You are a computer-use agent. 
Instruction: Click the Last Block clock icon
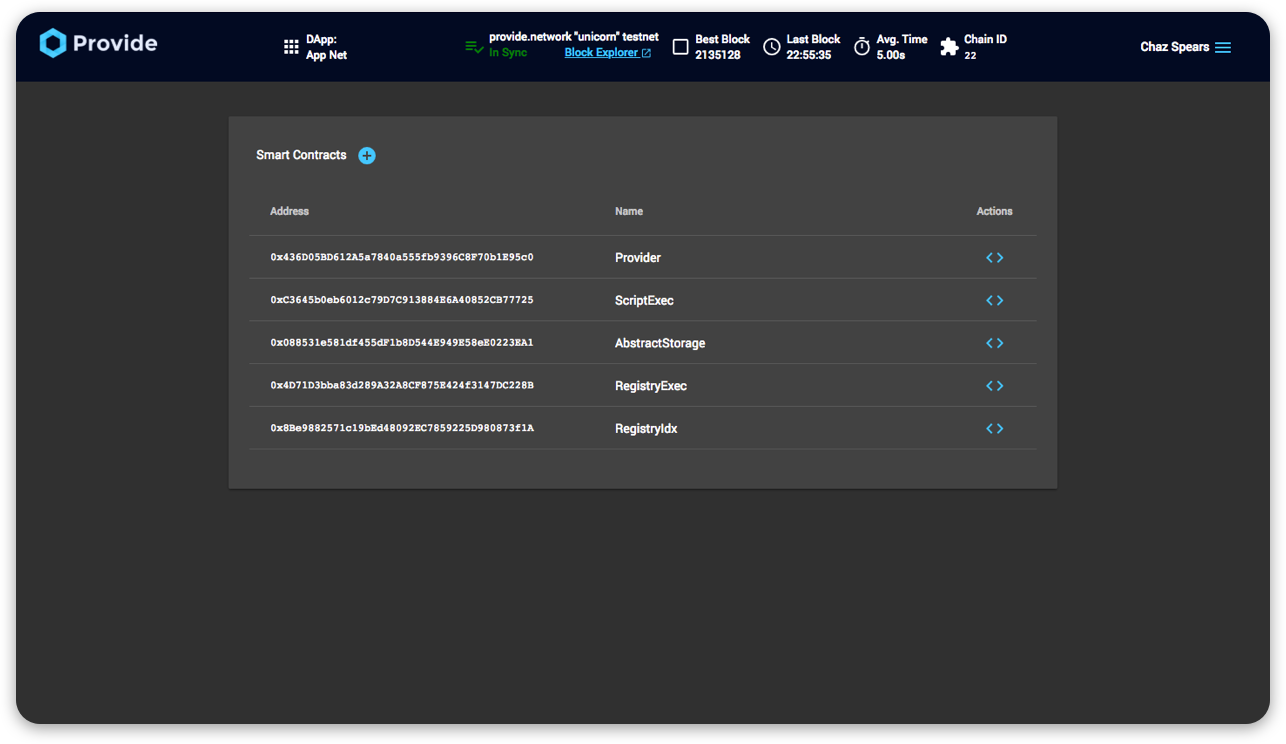pos(772,47)
